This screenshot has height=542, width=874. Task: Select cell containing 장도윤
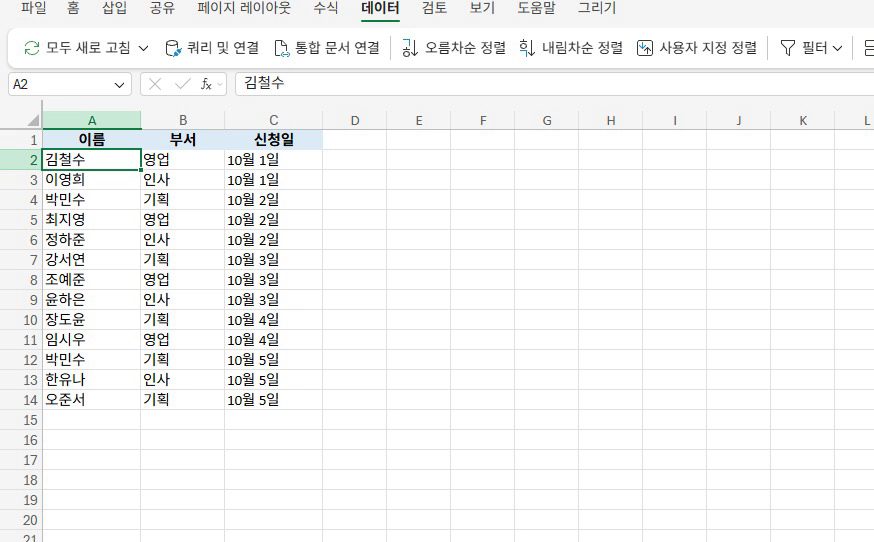pos(92,320)
